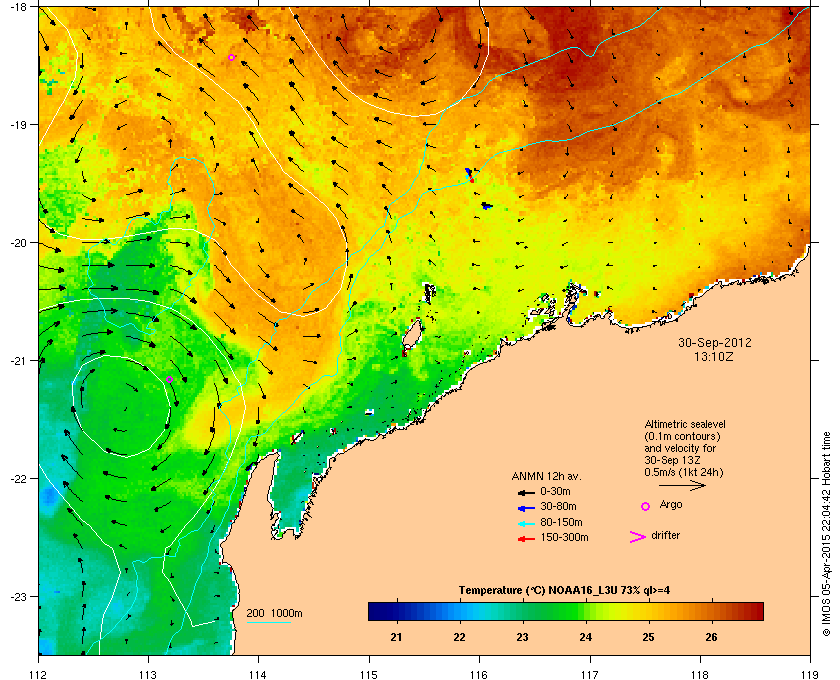Screen dimensions: 840x680
Task: Click the 'drifter' legend label
Action: (x=665, y=535)
